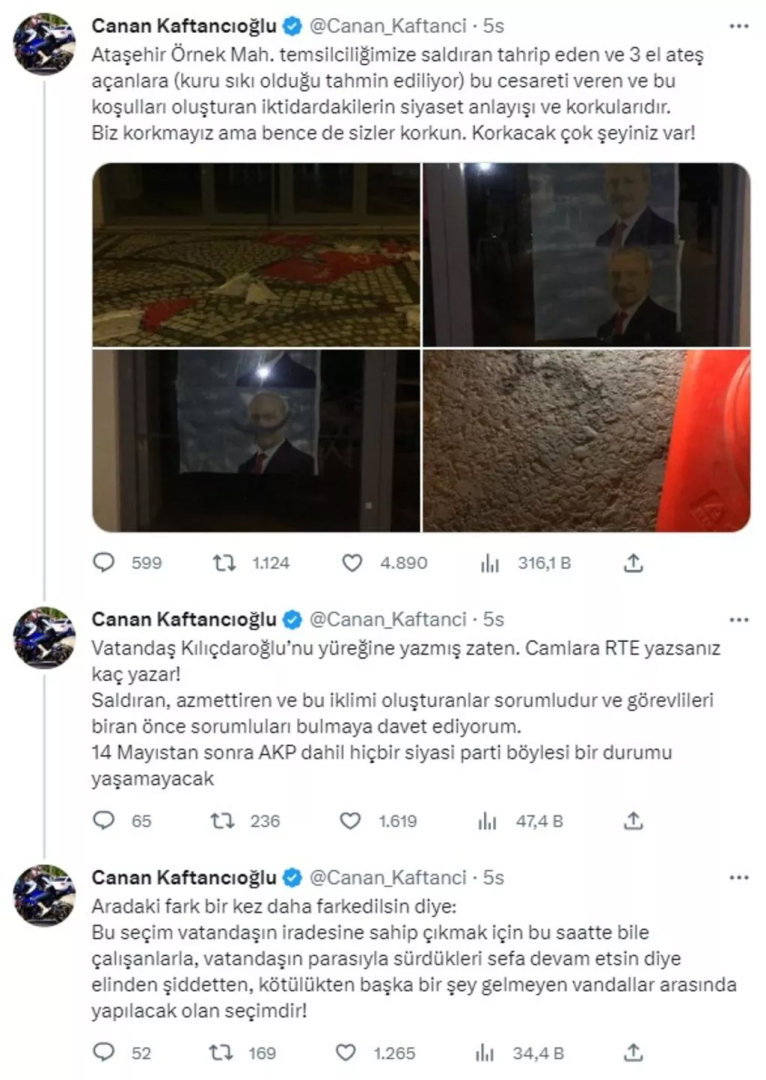This screenshot has width=766, height=1080.
Task: Open Canan Kaftancıoğlu's name on first tweet
Action: point(184,25)
